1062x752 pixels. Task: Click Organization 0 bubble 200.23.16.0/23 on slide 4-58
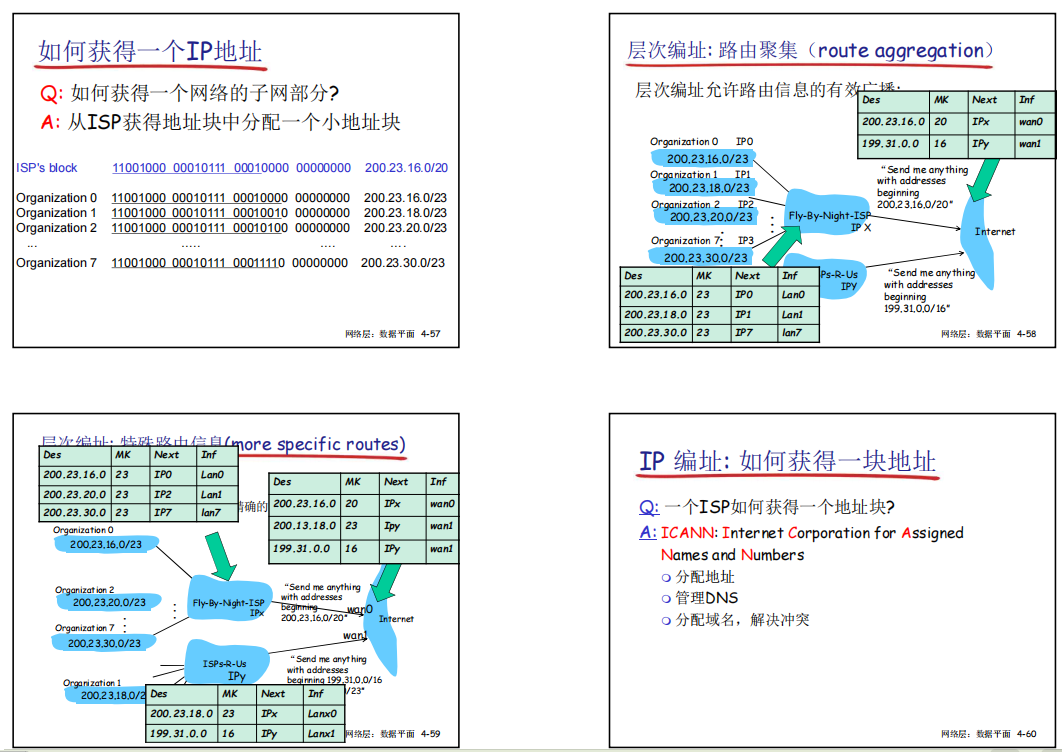pyautogui.click(x=704, y=159)
